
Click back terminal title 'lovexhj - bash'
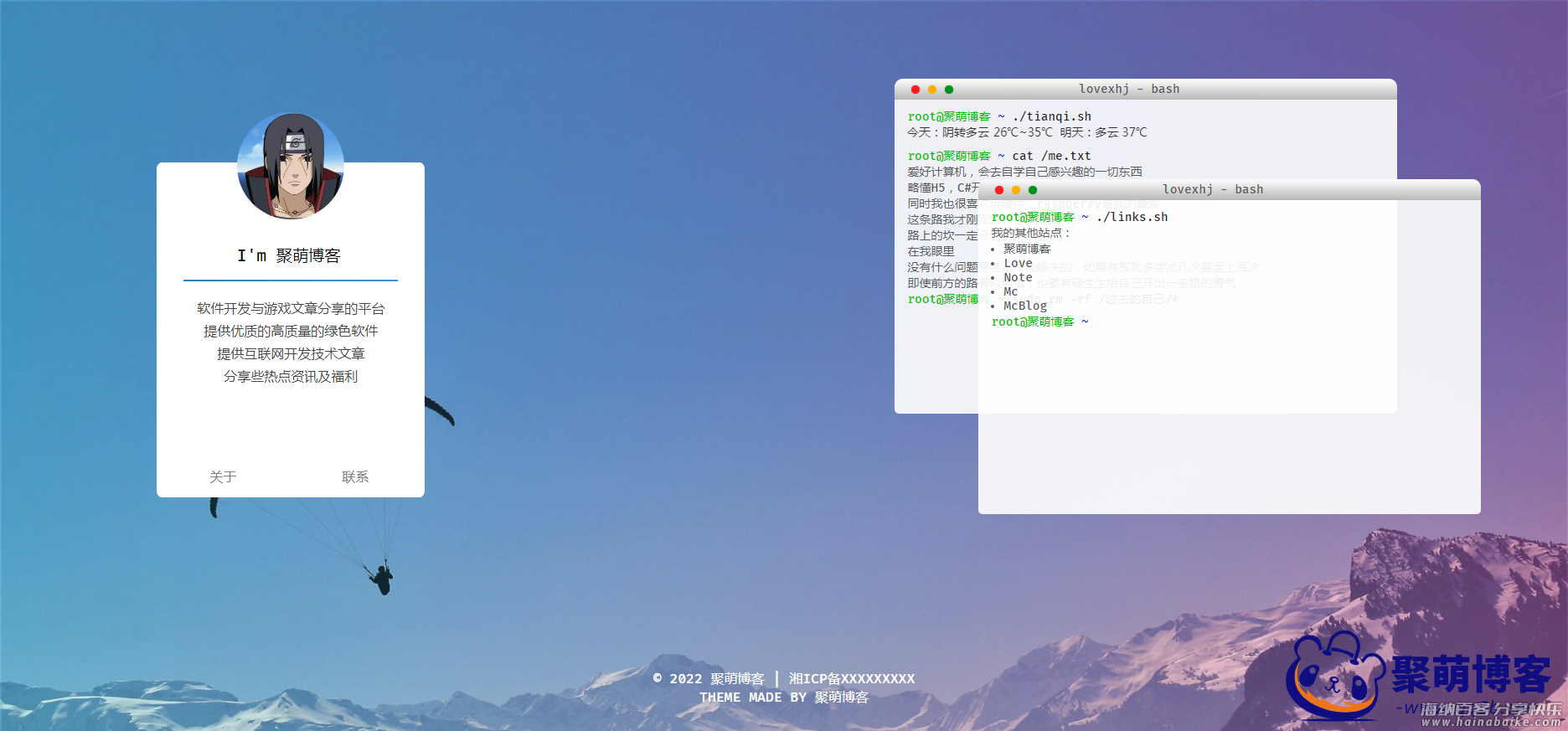pos(1129,89)
